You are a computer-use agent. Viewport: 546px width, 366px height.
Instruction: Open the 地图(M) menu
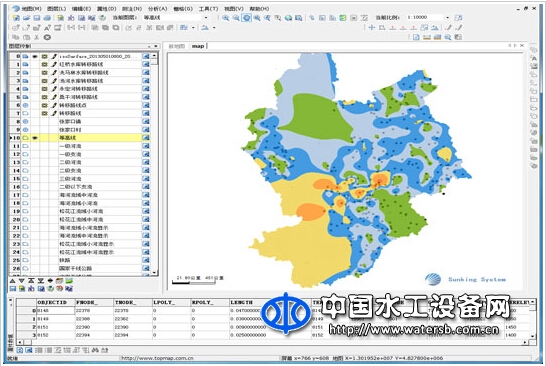pyautogui.click(x=31, y=8)
